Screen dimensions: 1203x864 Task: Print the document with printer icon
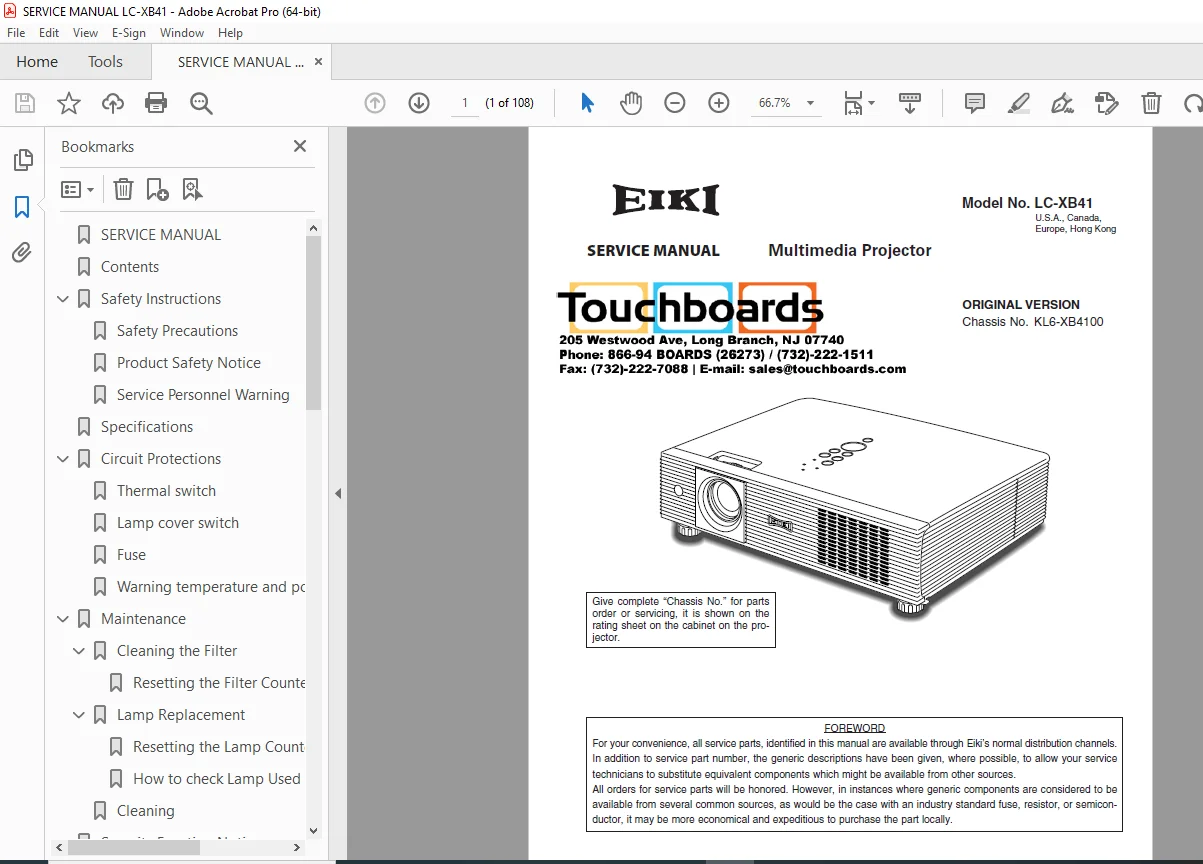pos(156,103)
